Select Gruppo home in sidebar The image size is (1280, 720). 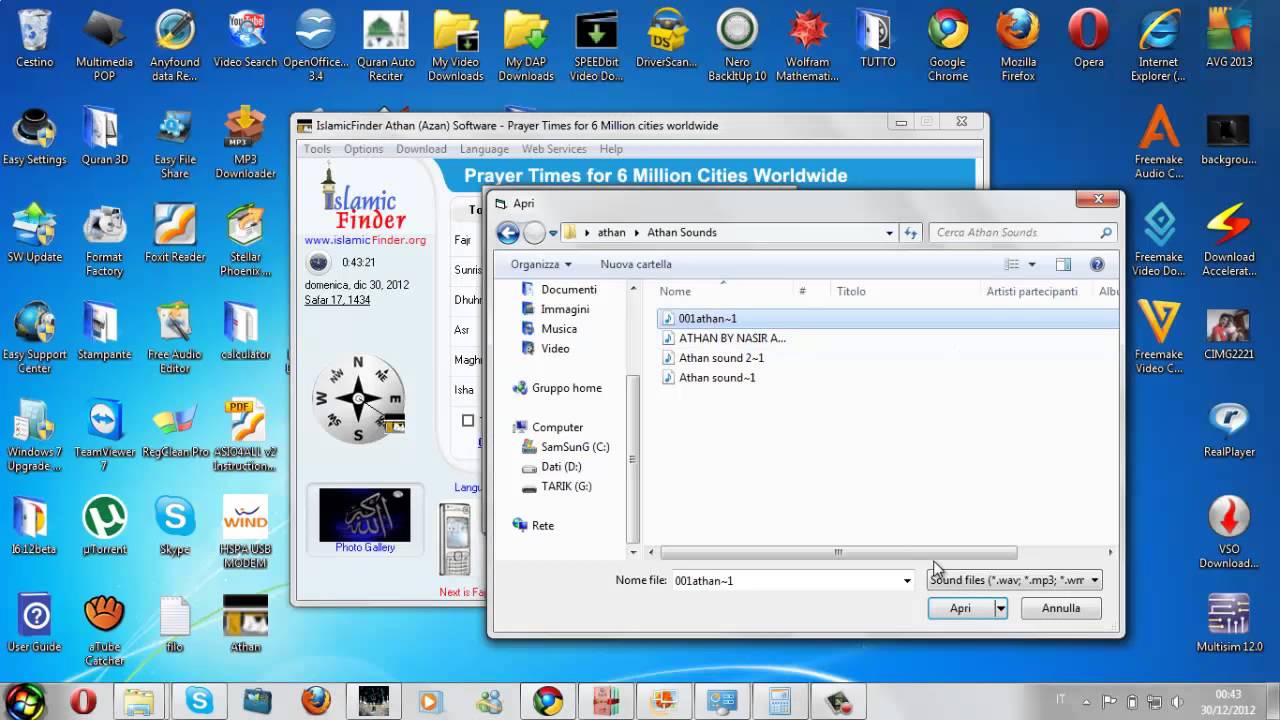(x=566, y=388)
